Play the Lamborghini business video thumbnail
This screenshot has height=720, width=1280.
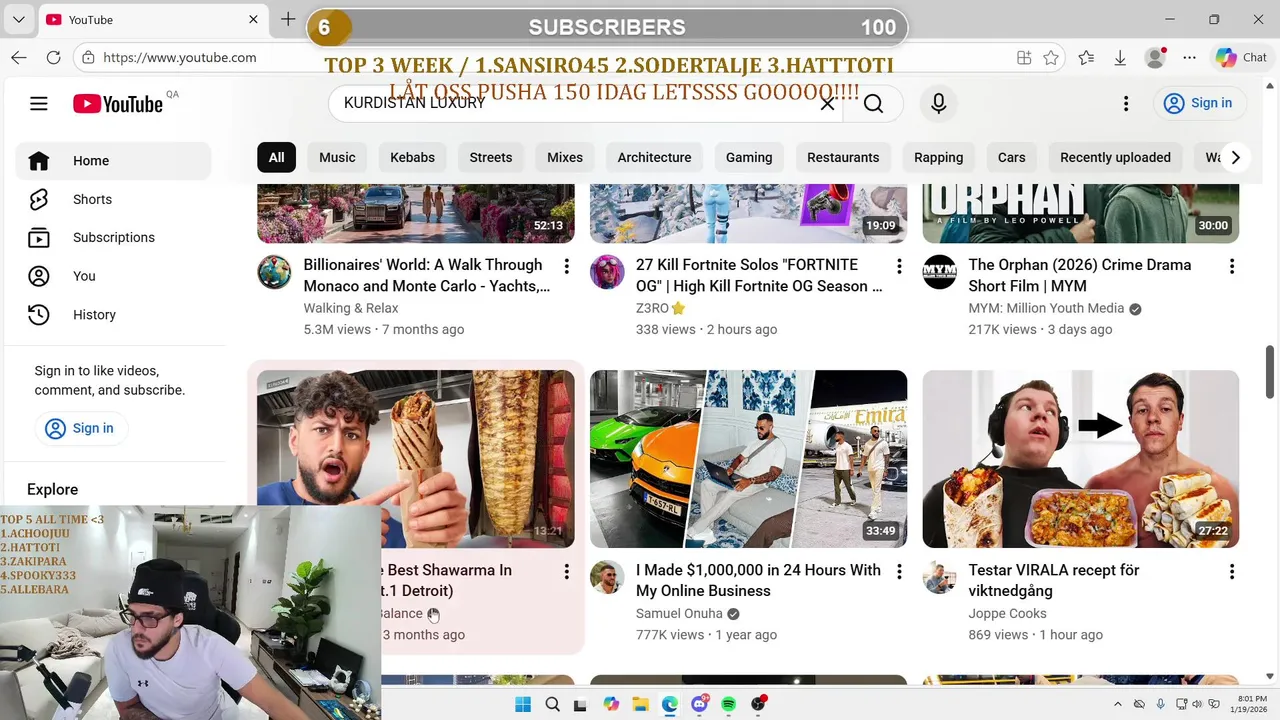(748, 459)
